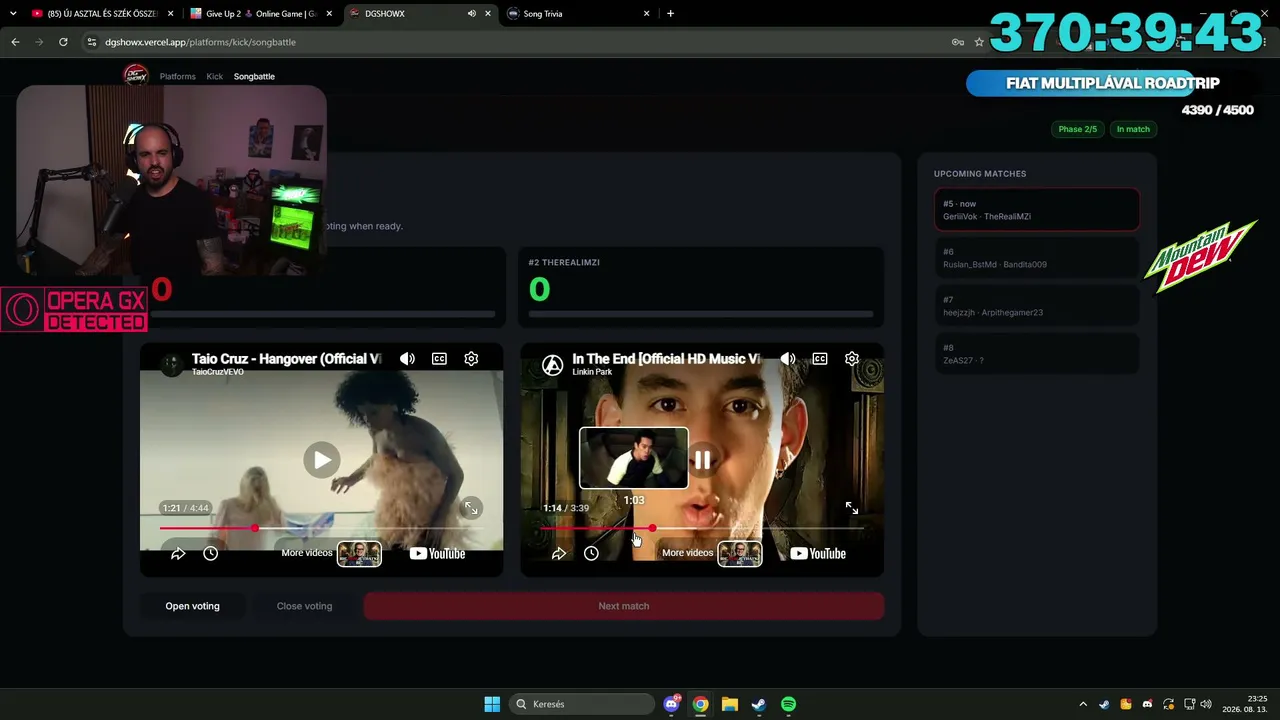The width and height of the screenshot is (1280, 720).
Task: Go to Platforms in the breadcrumb
Action: point(178,76)
